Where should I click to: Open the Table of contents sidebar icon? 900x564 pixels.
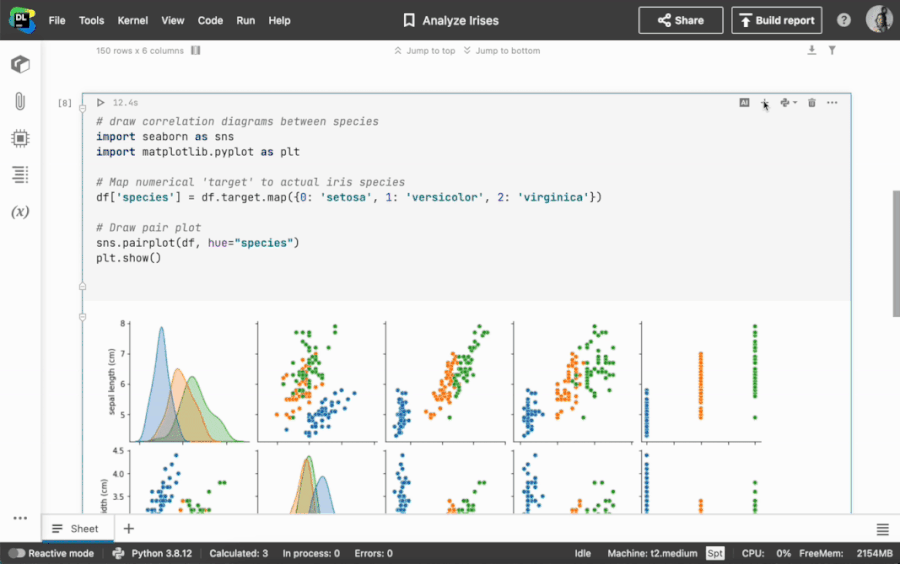(x=20, y=175)
